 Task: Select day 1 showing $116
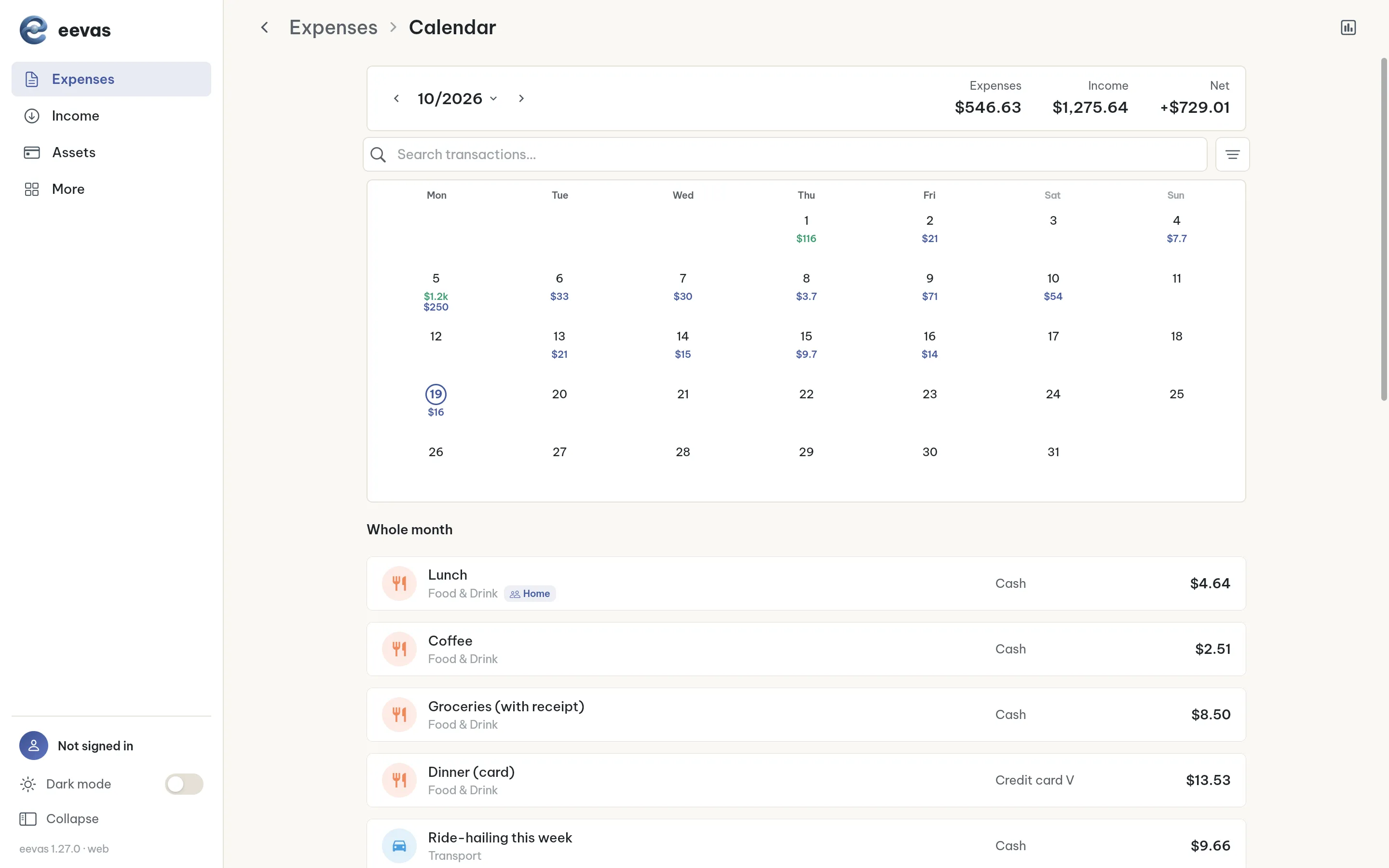(x=806, y=229)
